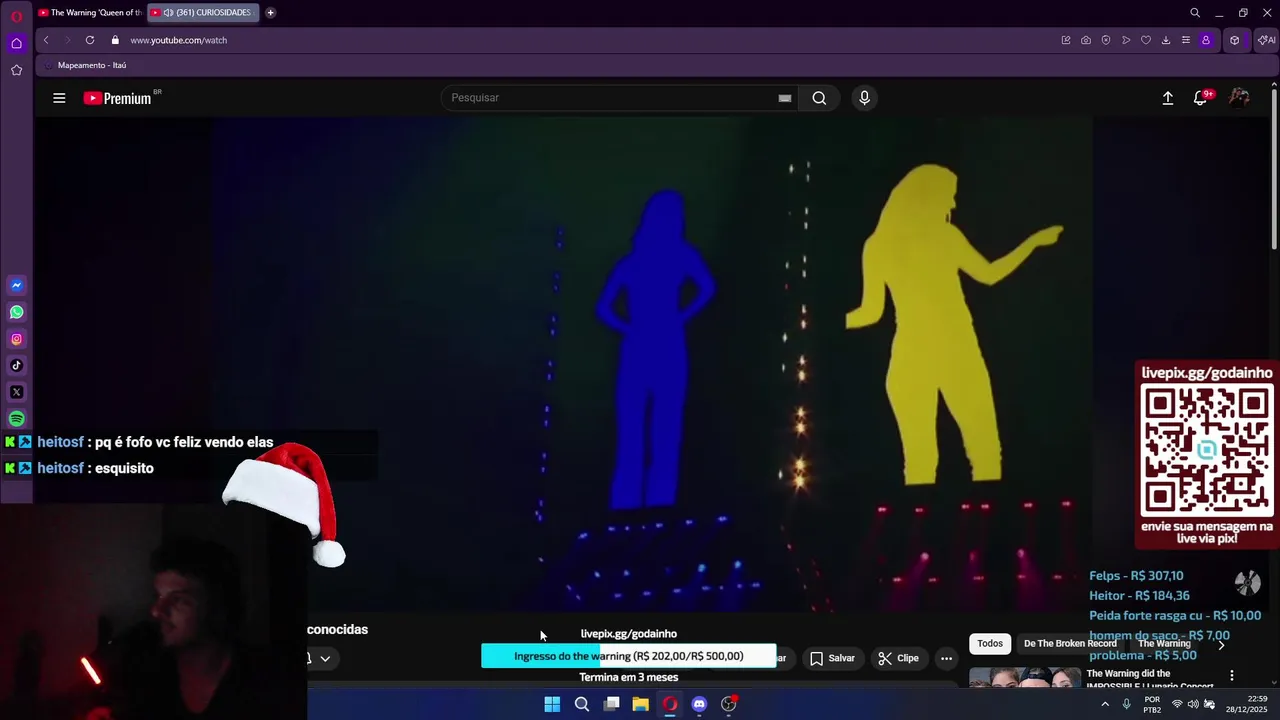Select the Todos filter chip
Image resolution: width=1280 pixels, height=720 pixels.
[x=990, y=643]
